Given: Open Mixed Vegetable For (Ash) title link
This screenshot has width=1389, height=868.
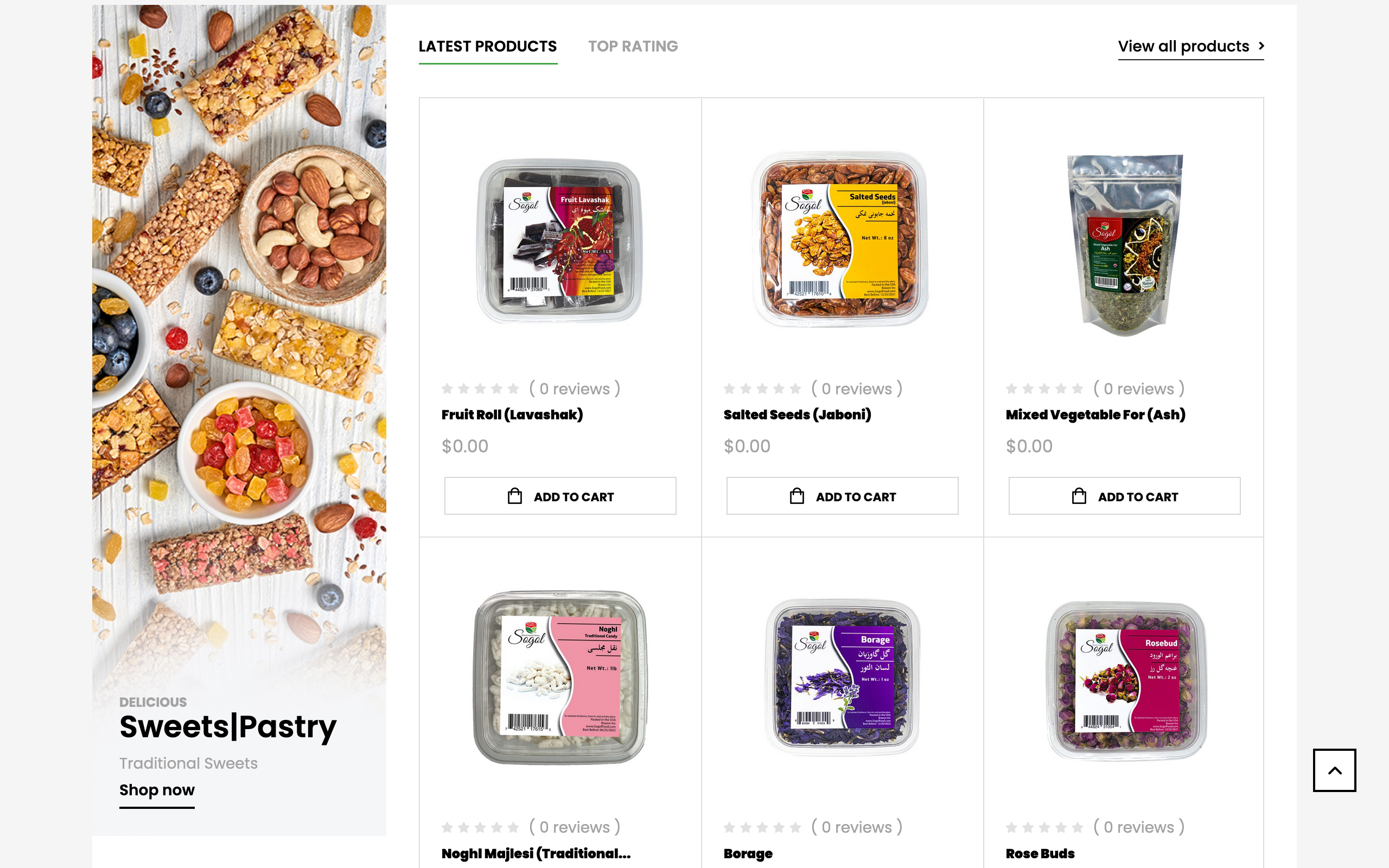Looking at the screenshot, I should [1095, 414].
